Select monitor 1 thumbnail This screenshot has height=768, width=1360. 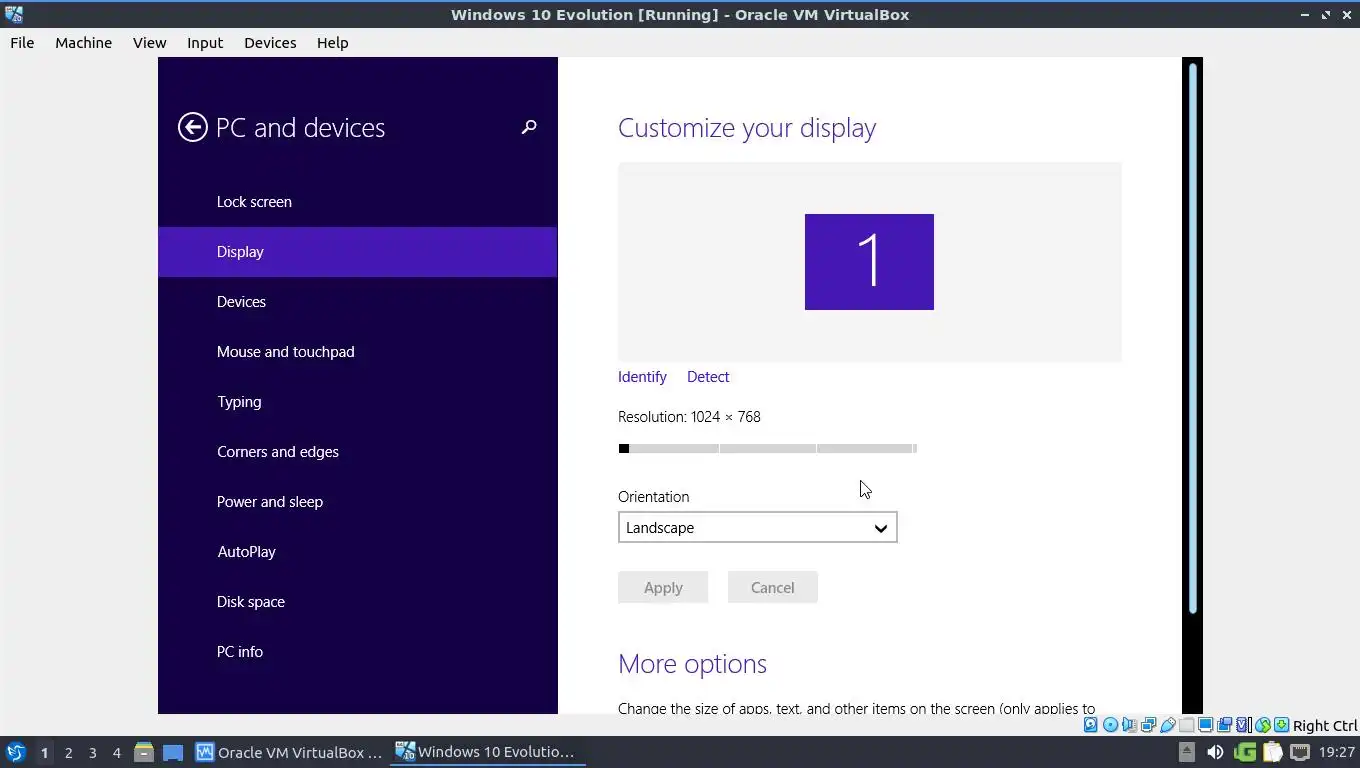(x=869, y=262)
